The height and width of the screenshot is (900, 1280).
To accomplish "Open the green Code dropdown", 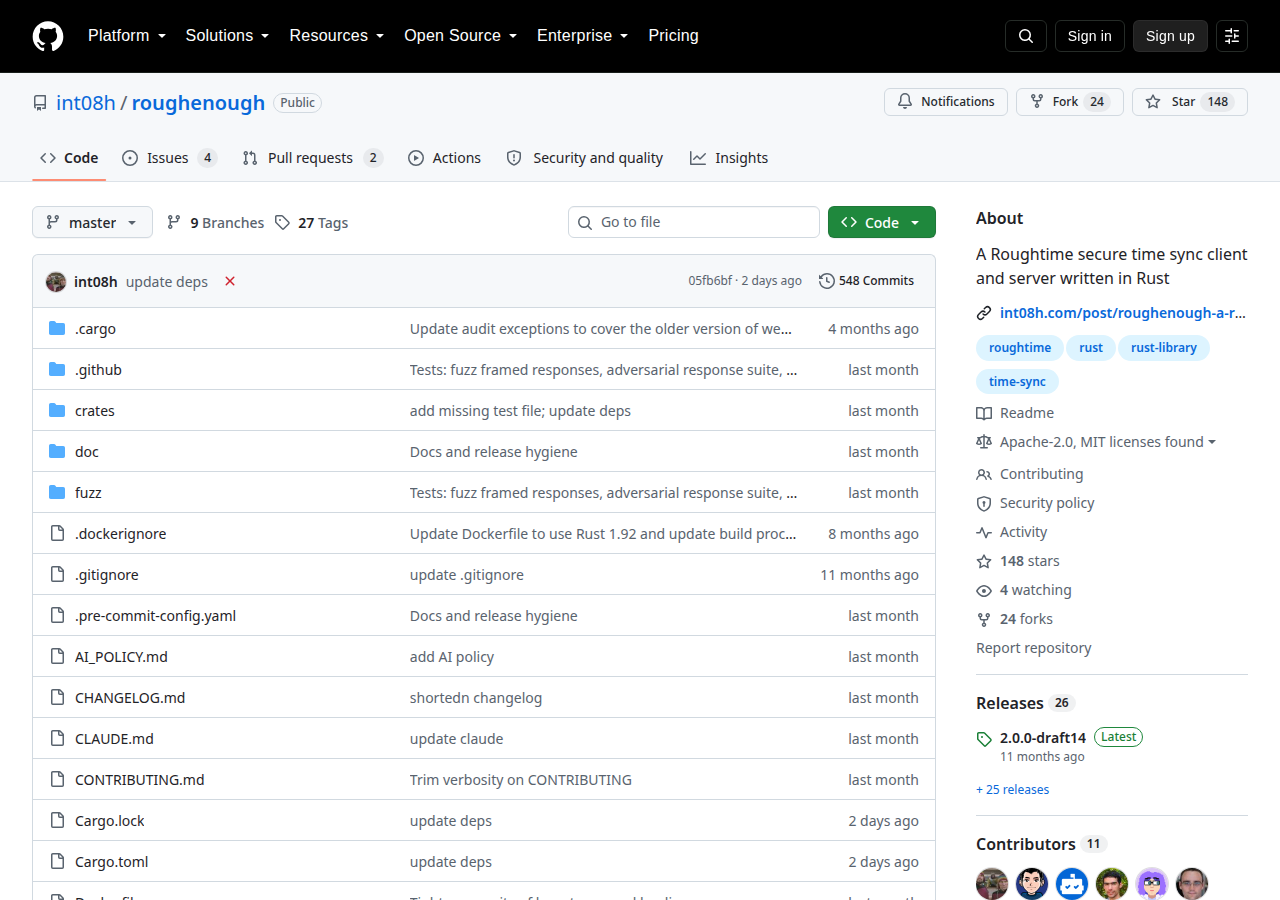I will click(882, 222).
